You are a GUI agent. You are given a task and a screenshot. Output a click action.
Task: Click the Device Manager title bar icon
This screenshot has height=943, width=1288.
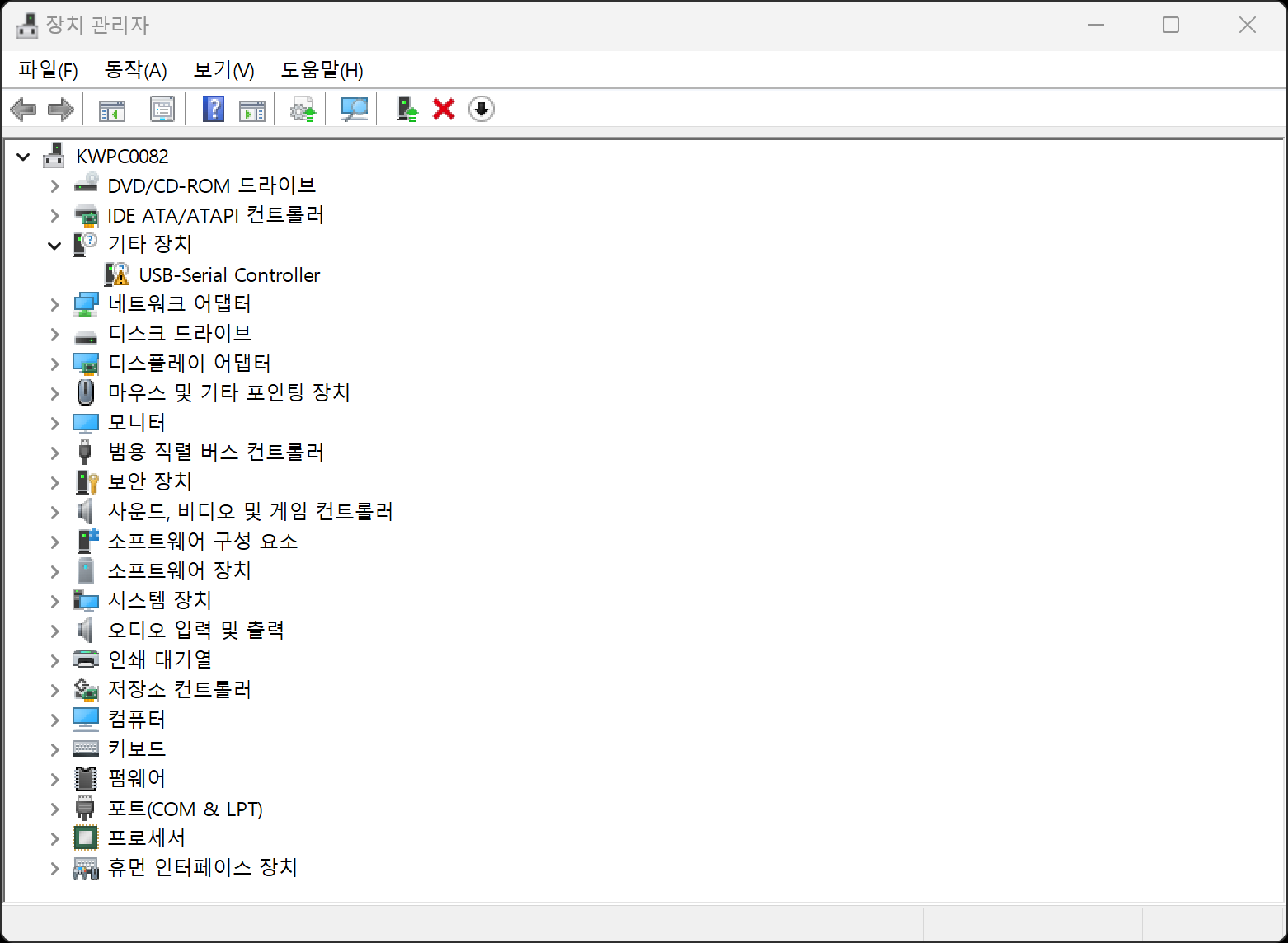tap(26, 25)
